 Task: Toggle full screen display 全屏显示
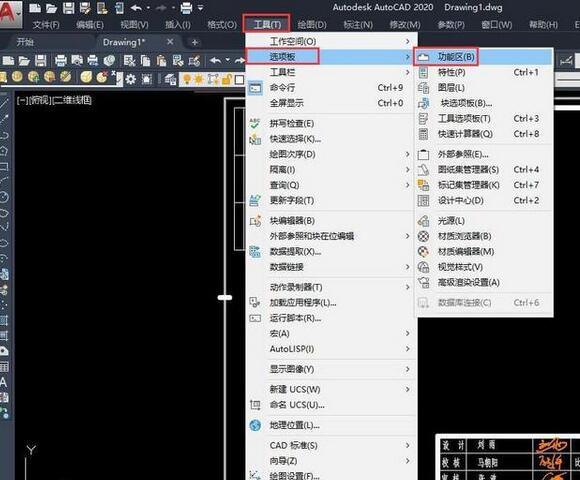[x=331, y=103]
